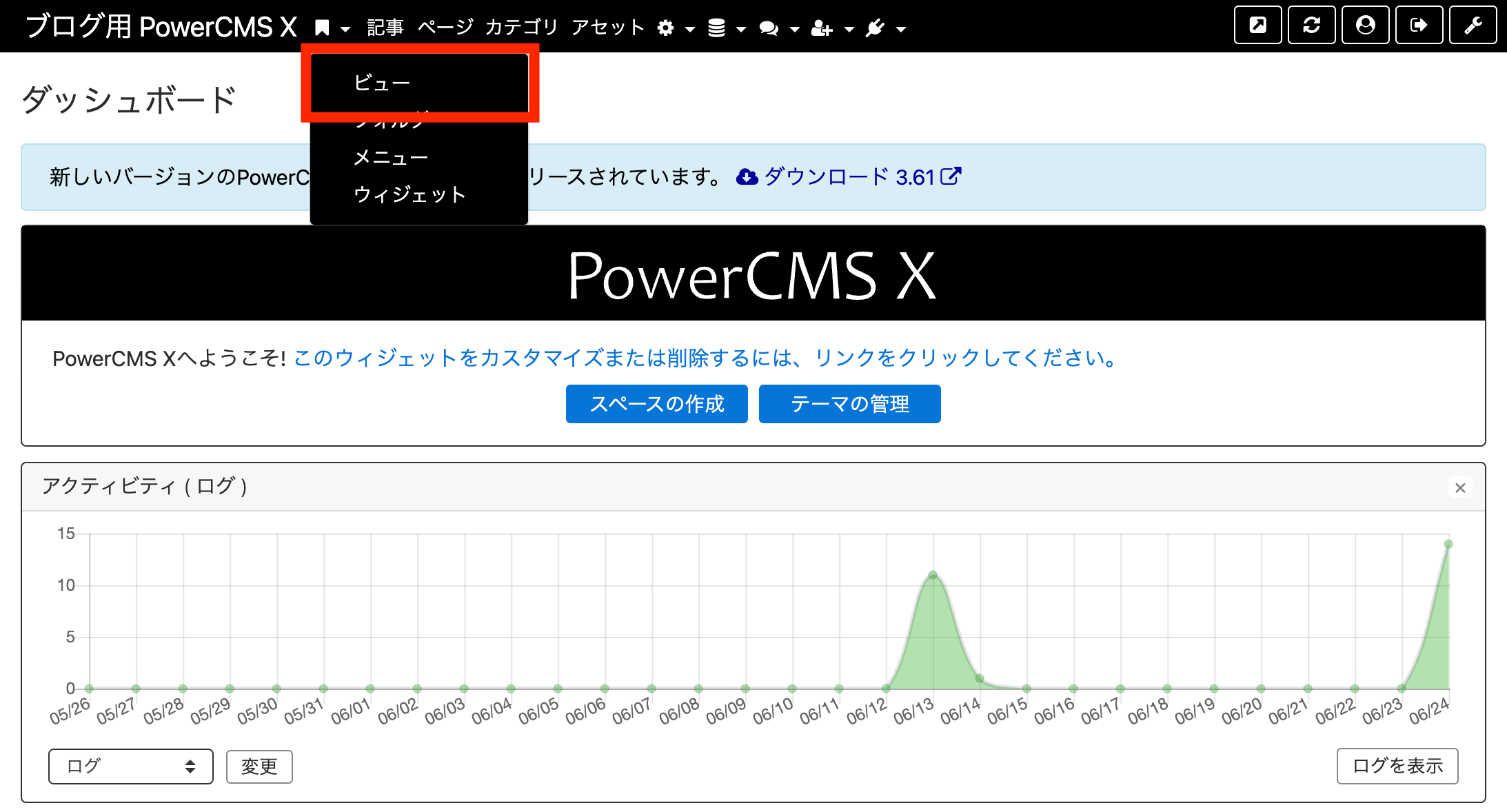This screenshot has width=1507, height=812.
Task: Open the カテゴリ navigation item
Action: 522,28
